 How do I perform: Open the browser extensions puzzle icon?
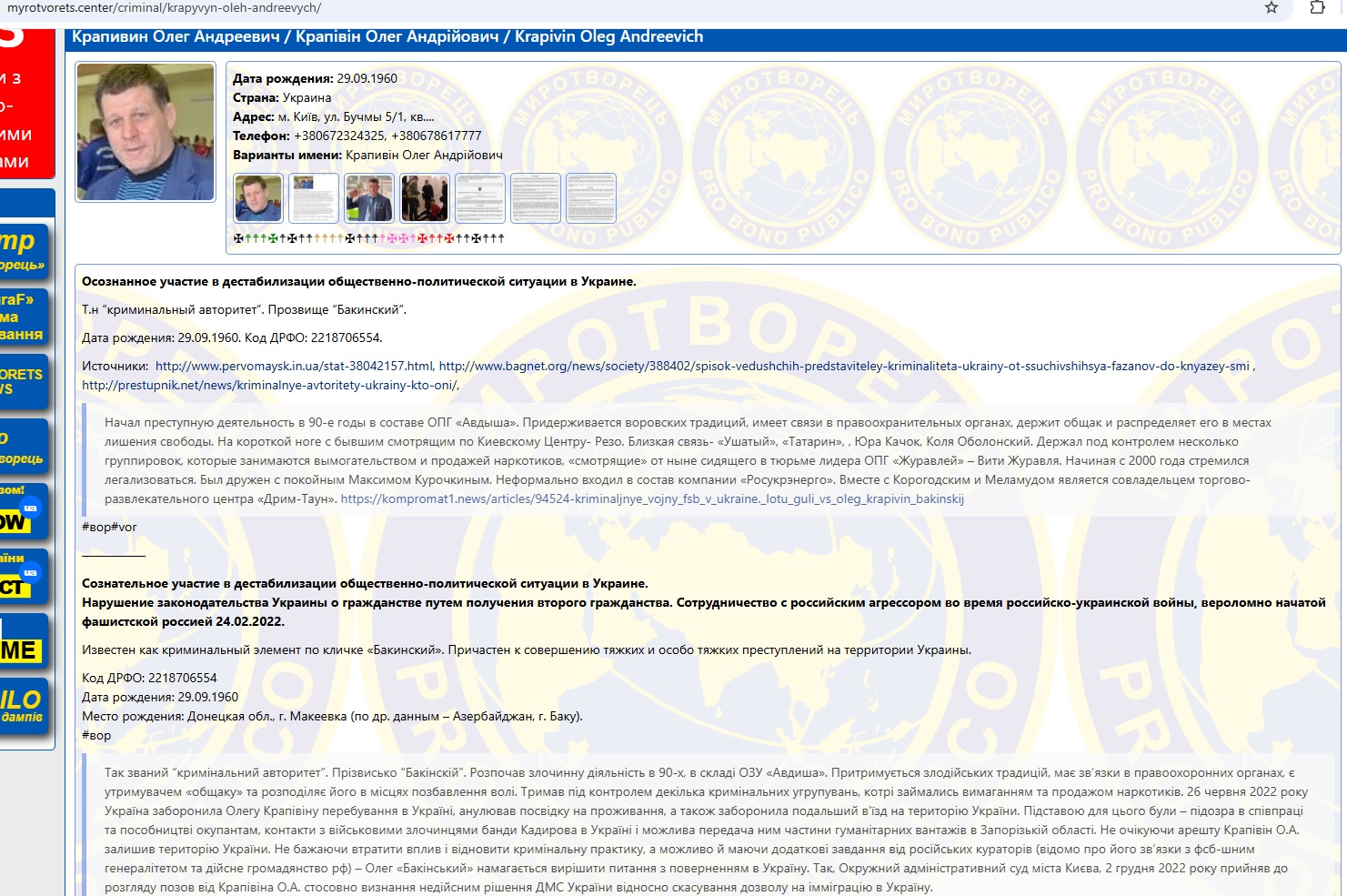[x=1317, y=8]
